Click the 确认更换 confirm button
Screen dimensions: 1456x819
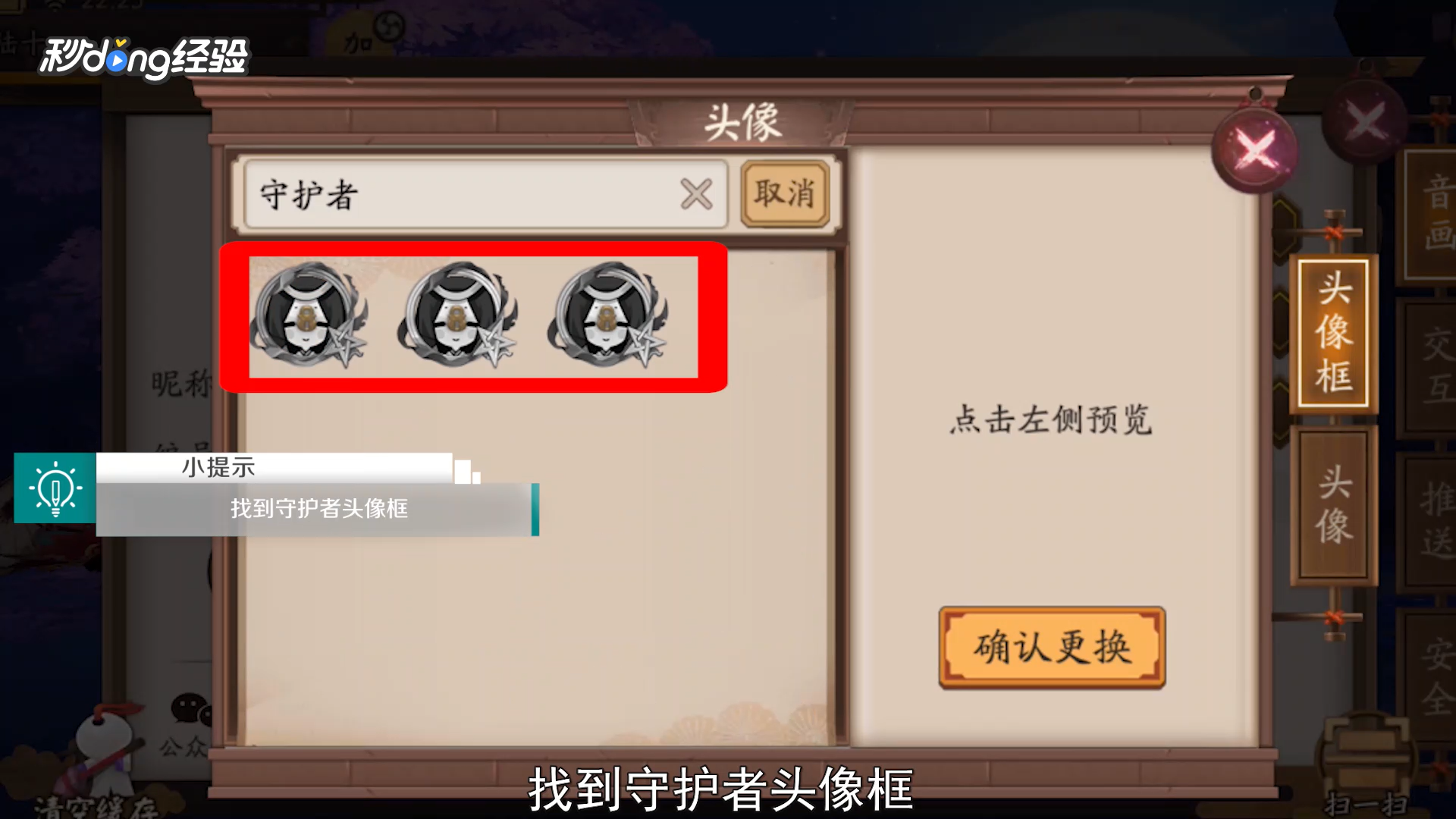point(1052,648)
